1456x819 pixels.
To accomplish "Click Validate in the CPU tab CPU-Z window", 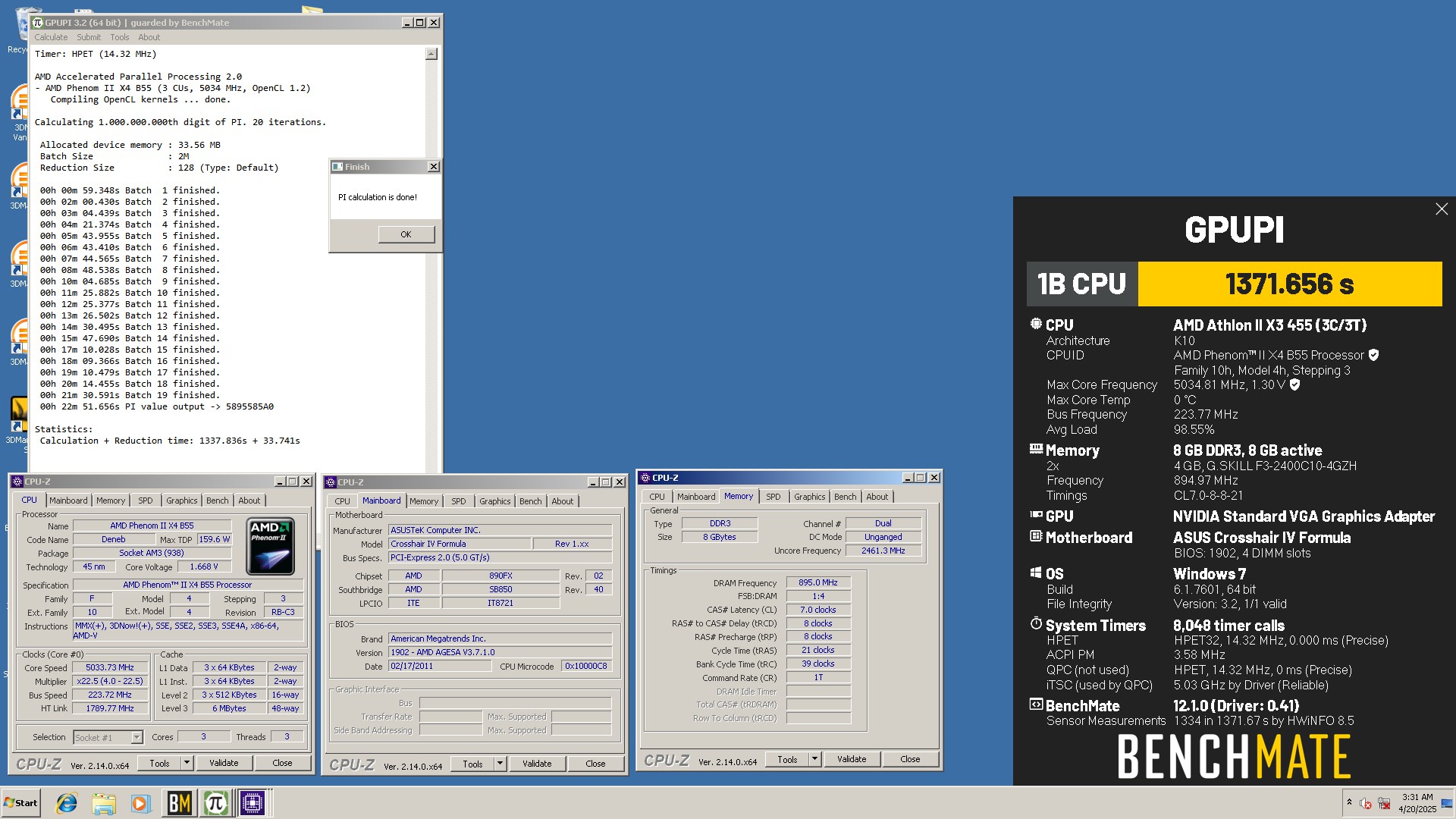I will (x=224, y=763).
